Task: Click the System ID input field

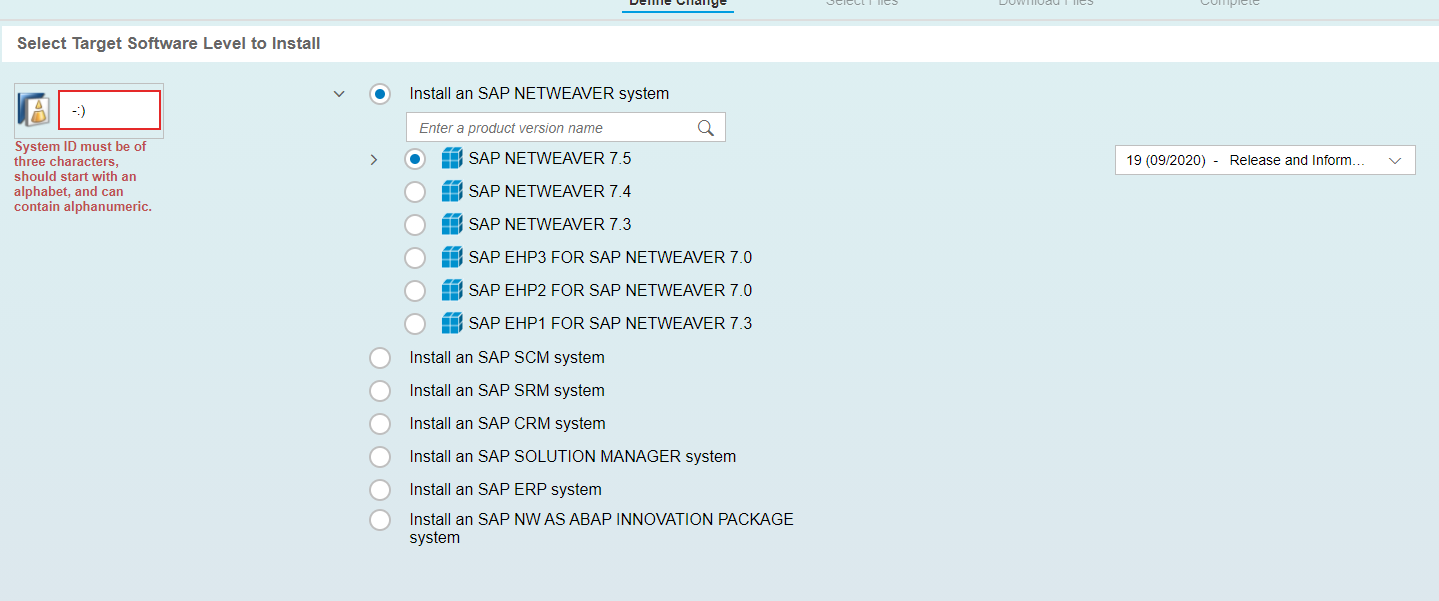Action: pyautogui.click(x=109, y=110)
